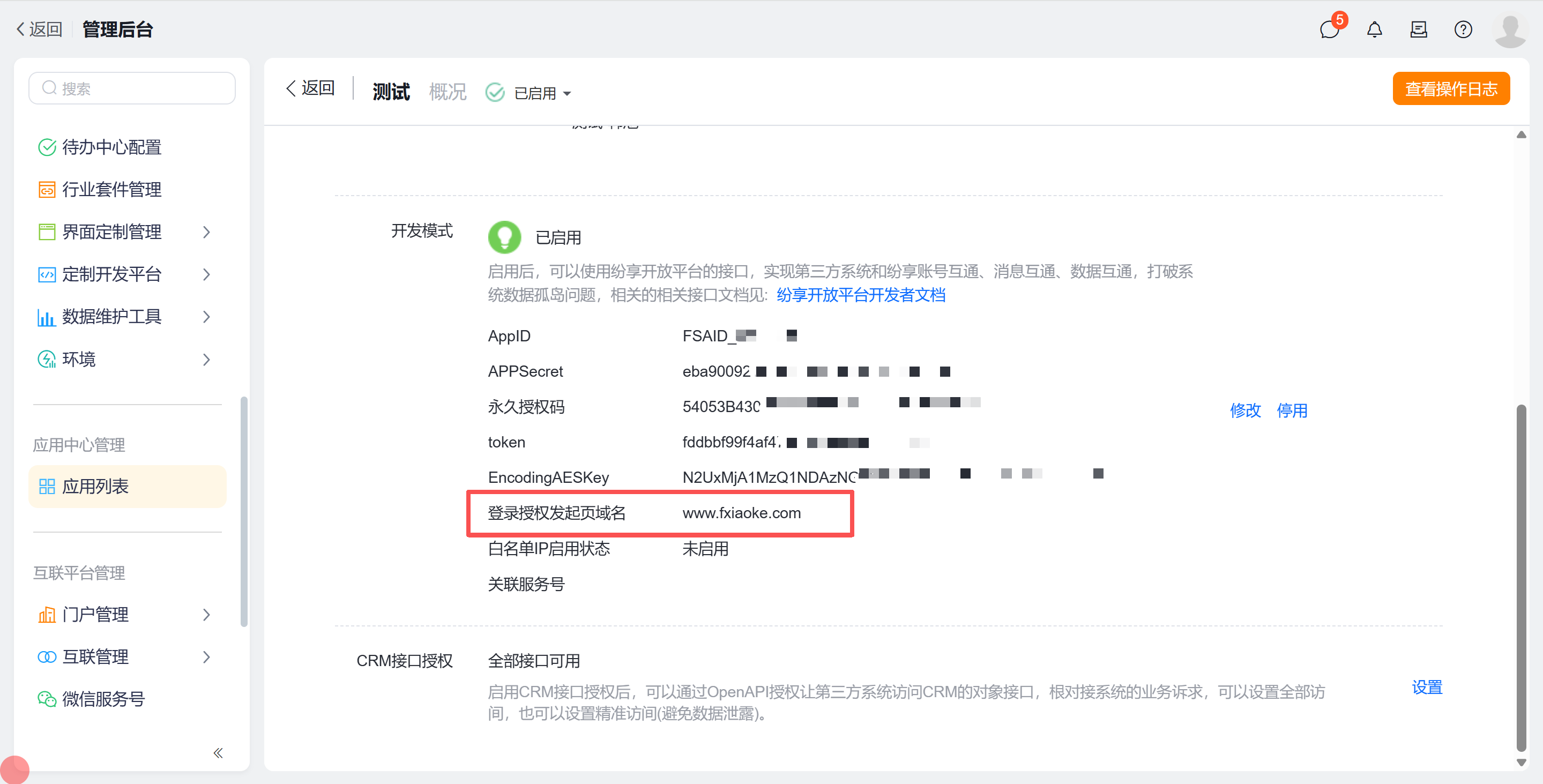The width and height of the screenshot is (1543, 784).
Task: Click the green 开发模式 lightbulb icon
Action: (504, 236)
